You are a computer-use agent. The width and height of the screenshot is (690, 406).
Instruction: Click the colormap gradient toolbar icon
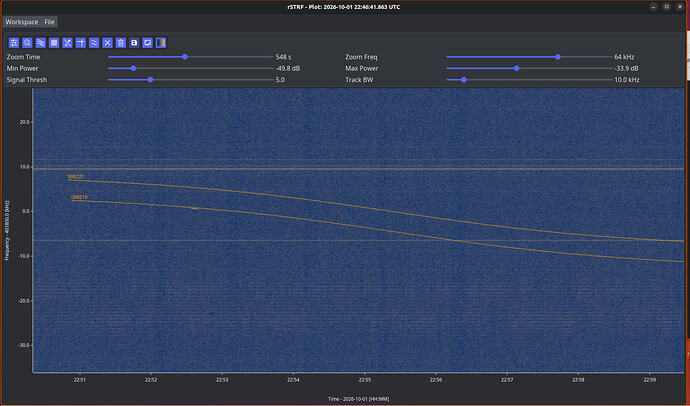161,43
